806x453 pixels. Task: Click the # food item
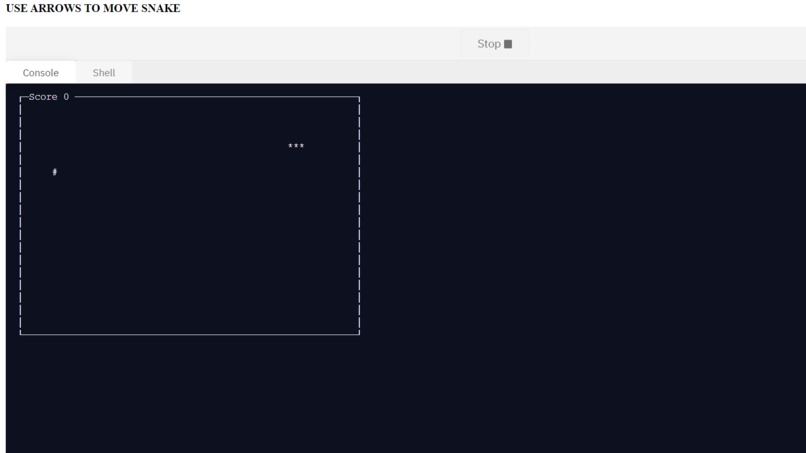tap(54, 172)
